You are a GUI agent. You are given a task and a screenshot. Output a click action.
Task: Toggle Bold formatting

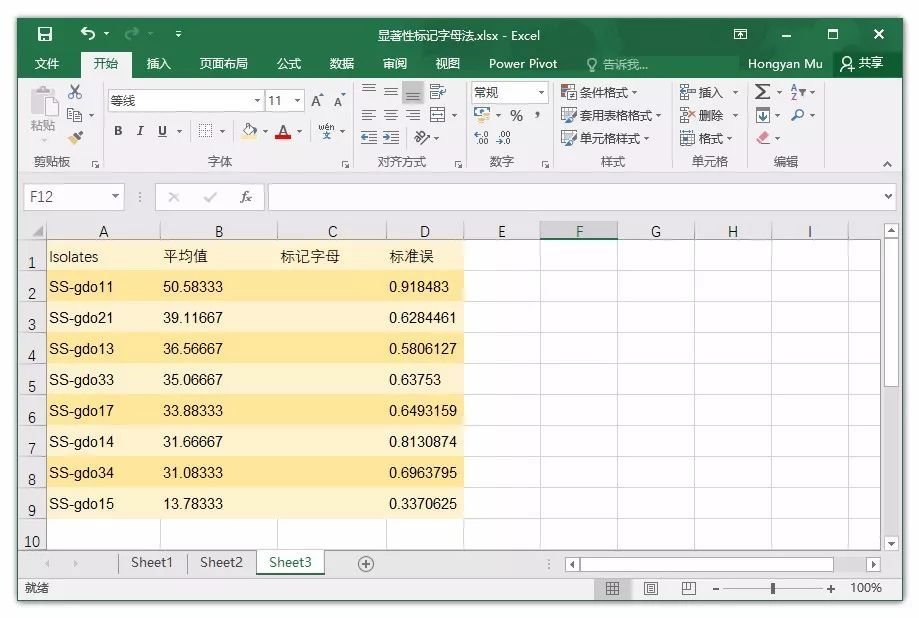tap(118, 131)
